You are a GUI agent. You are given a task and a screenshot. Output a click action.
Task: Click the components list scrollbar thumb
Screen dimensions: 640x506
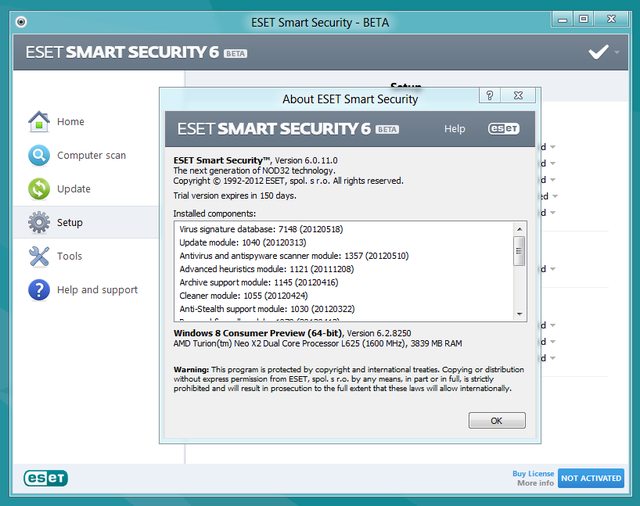tap(519, 251)
